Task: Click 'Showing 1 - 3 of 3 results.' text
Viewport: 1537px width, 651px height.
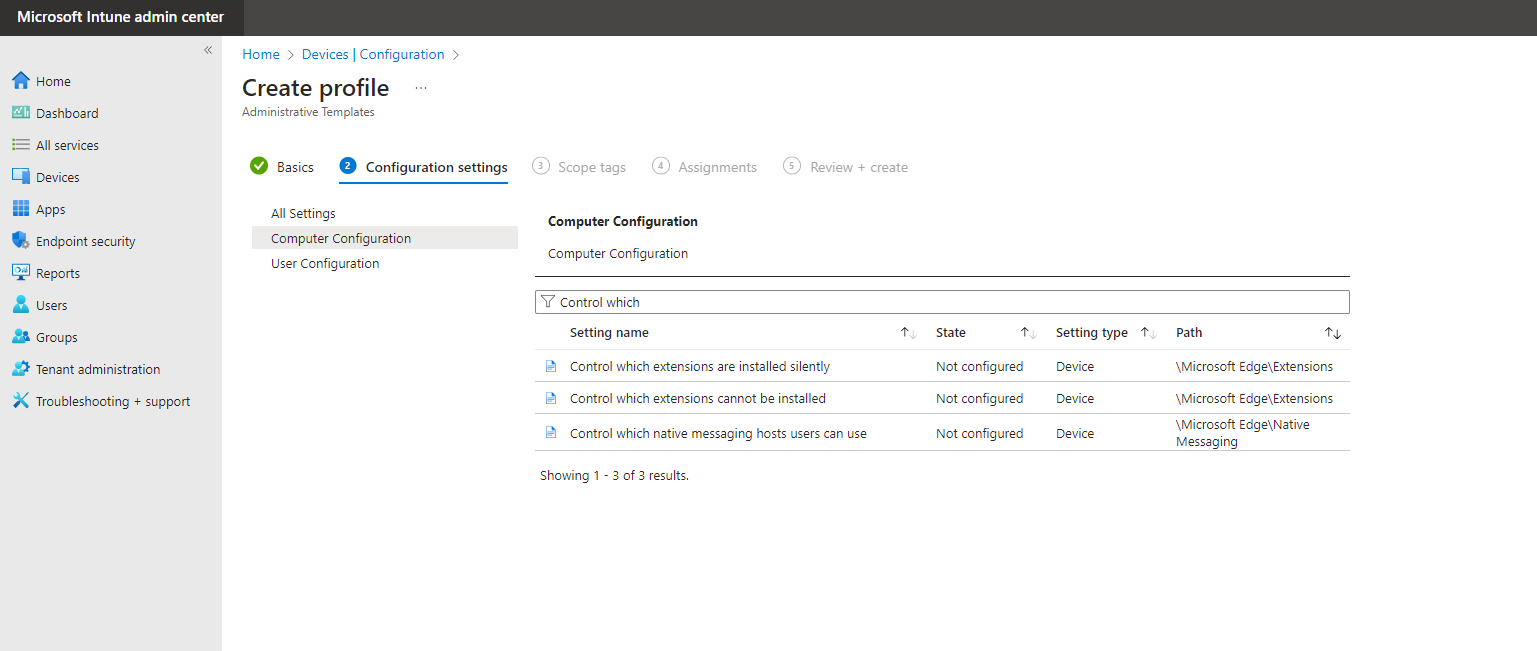Action: click(614, 475)
